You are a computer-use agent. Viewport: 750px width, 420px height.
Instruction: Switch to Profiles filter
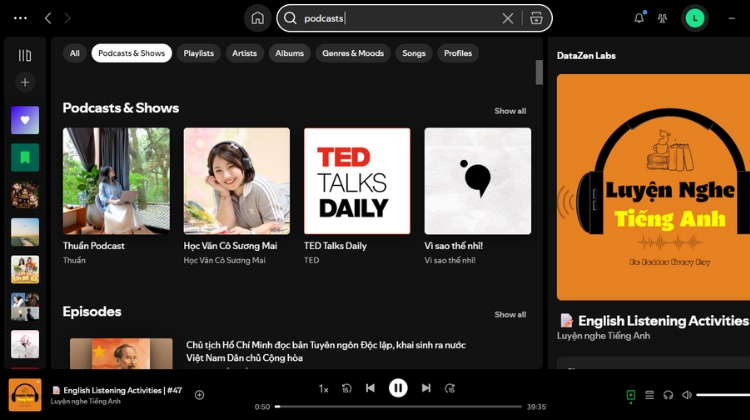point(458,53)
